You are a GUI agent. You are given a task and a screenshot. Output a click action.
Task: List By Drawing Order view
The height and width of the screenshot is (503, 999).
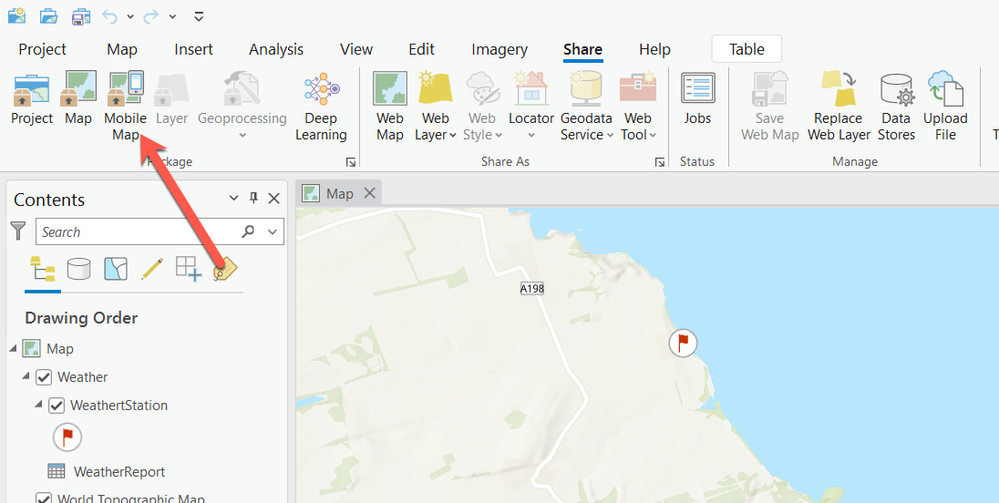(x=43, y=269)
